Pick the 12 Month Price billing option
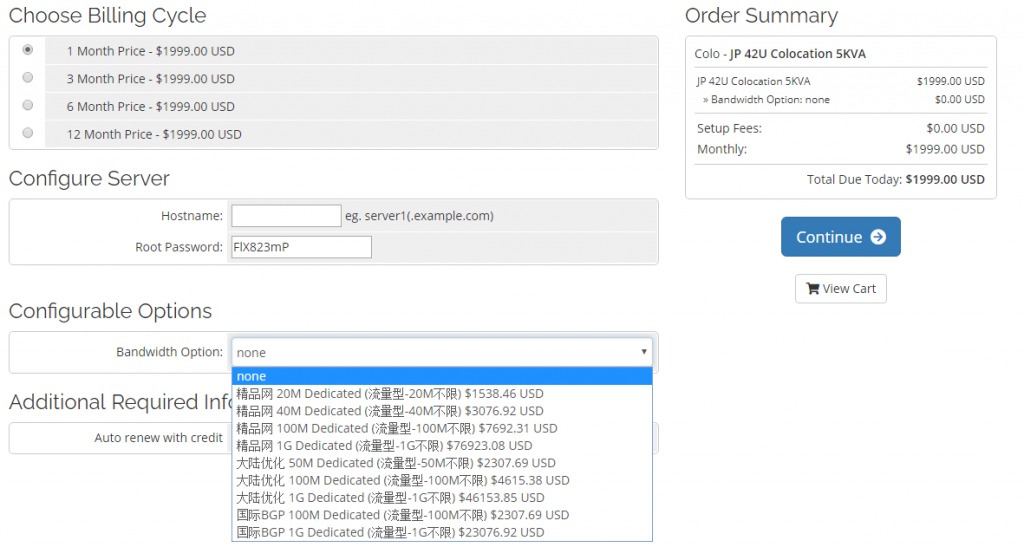 click(27, 132)
